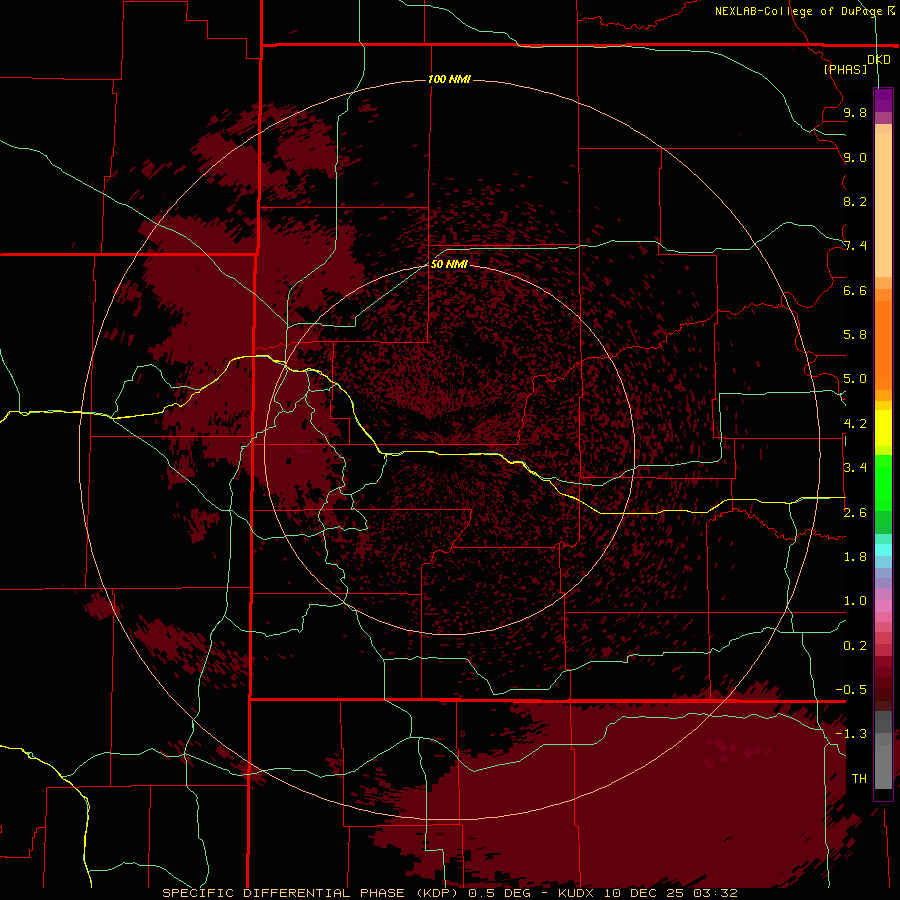
Task: Click the 7.4 legend value
Action: (855, 246)
